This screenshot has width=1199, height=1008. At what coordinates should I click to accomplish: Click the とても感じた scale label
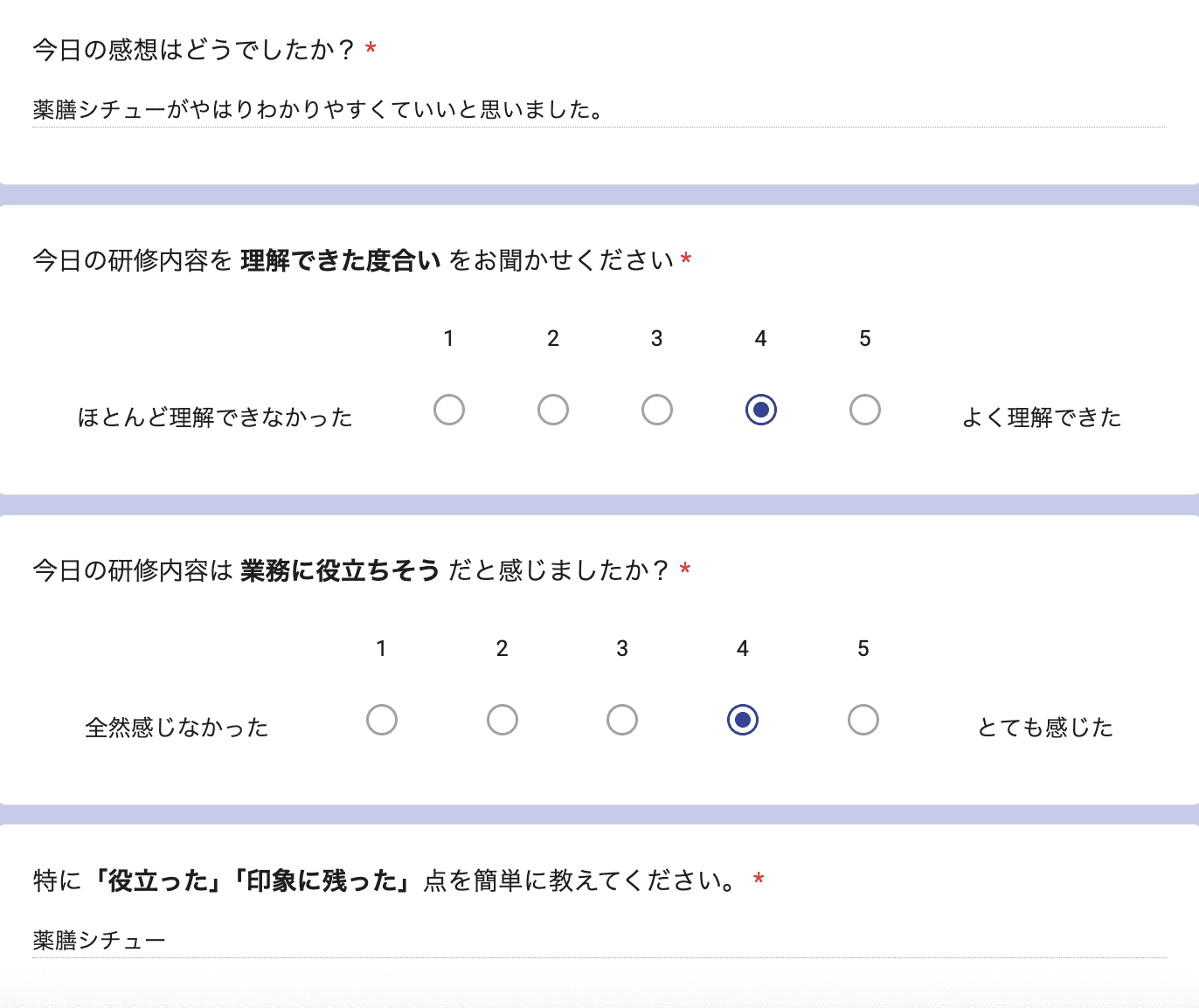1045,726
